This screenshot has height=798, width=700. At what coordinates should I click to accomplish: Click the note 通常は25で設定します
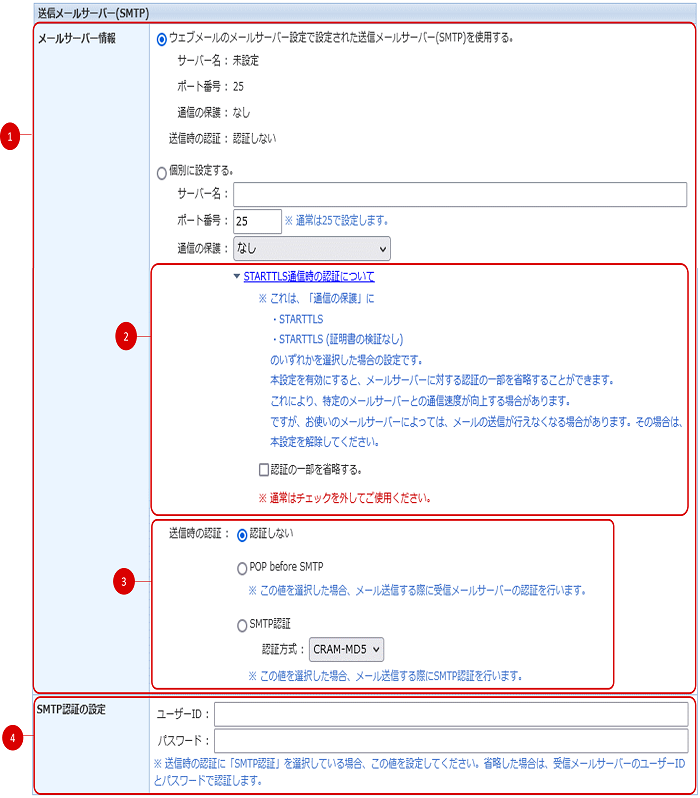click(337, 221)
